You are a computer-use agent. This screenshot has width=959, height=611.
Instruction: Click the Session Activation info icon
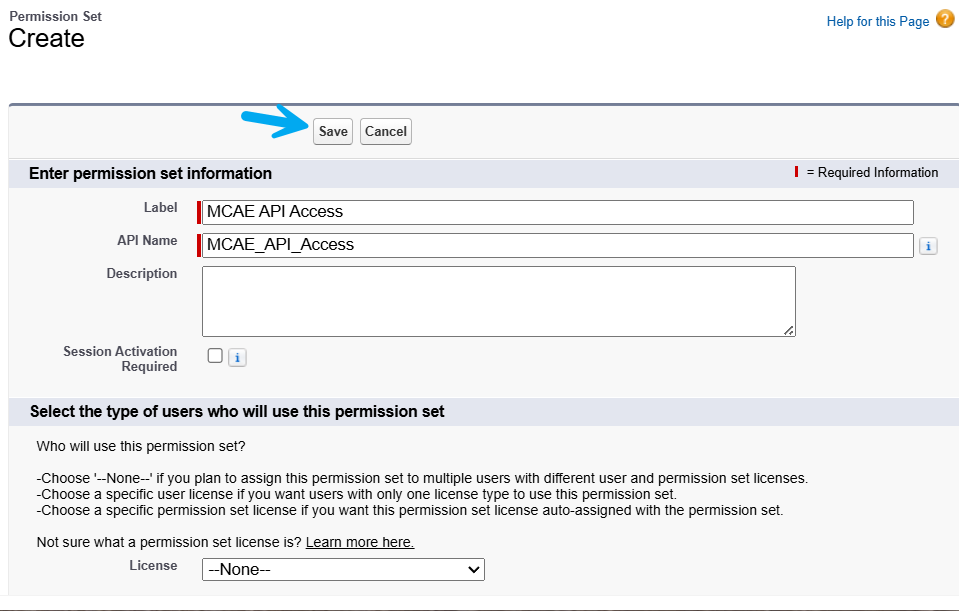(x=237, y=357)
